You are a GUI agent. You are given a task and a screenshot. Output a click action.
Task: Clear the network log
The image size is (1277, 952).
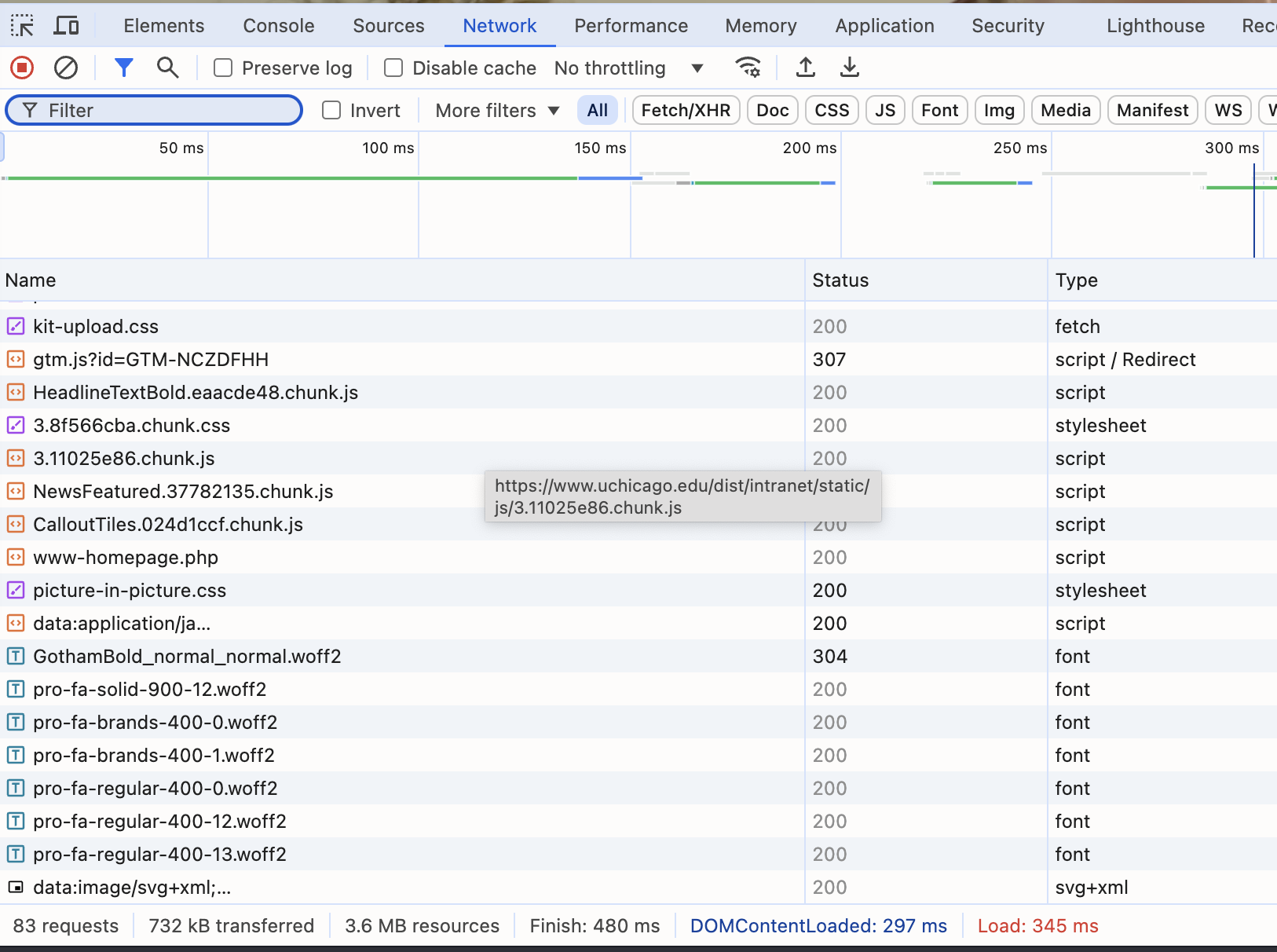66,68
